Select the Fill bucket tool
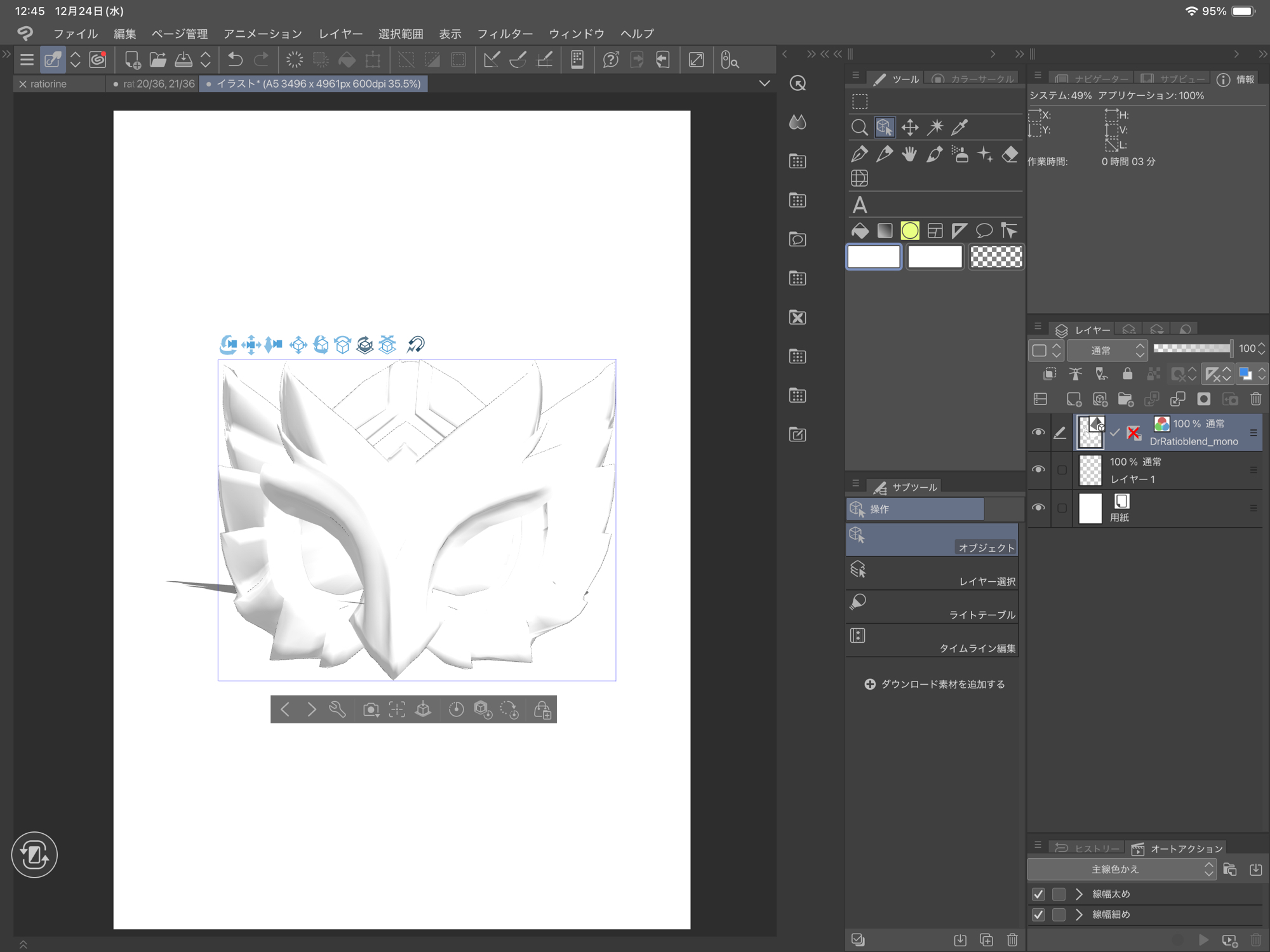 (859, 231)
